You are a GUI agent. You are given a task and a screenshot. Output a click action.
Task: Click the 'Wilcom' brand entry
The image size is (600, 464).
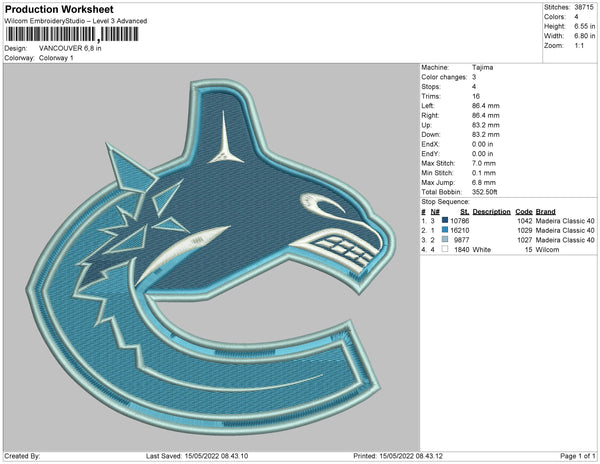point(547,249)
